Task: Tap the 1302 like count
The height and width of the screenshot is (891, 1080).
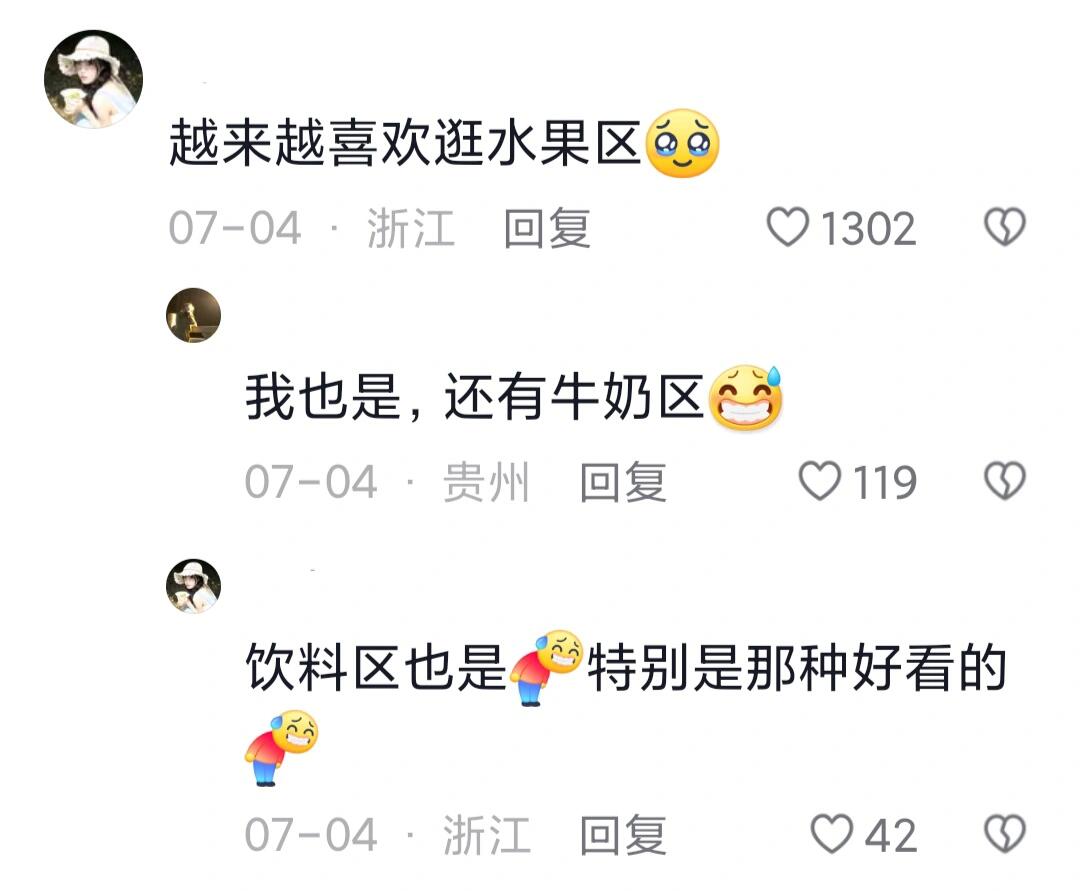Action: click(869, 228)
